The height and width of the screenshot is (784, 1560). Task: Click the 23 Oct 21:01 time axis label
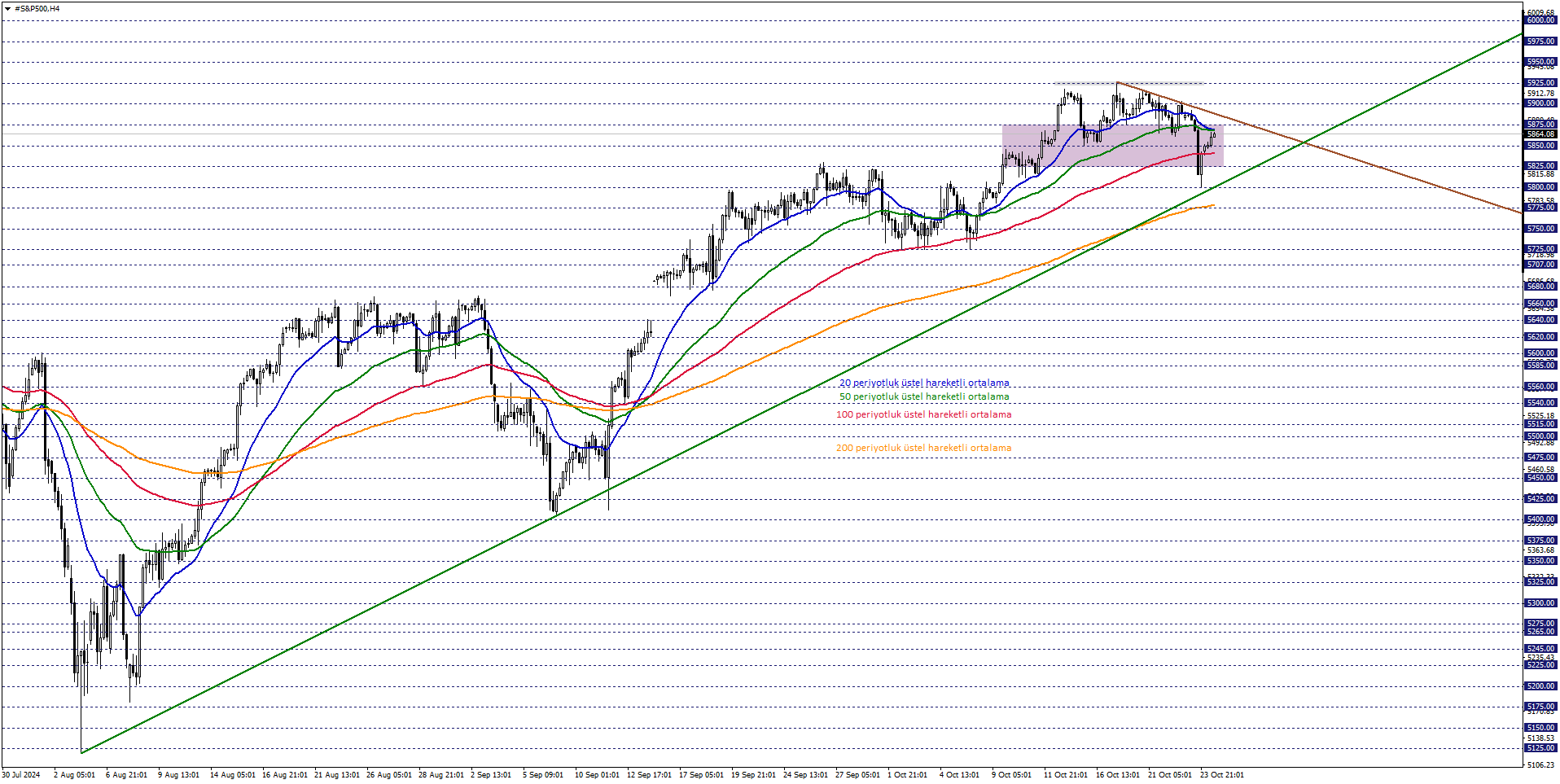coord(1222,775)
